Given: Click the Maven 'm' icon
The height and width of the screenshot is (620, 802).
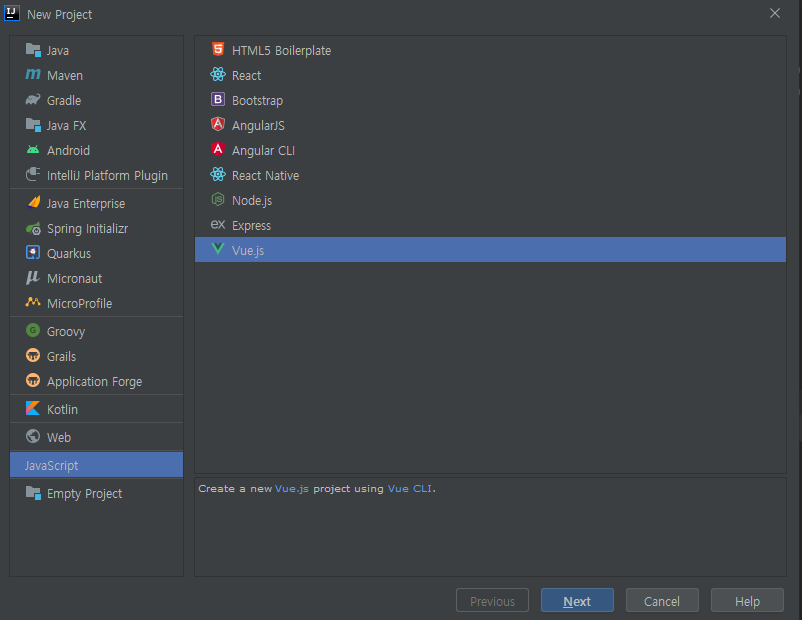Looking at the screenshot, I should point(33,75).
